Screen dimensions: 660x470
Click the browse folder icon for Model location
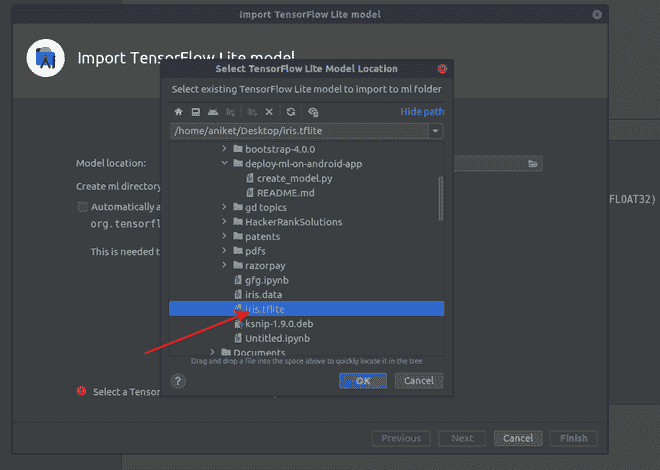tap(534, 163)
